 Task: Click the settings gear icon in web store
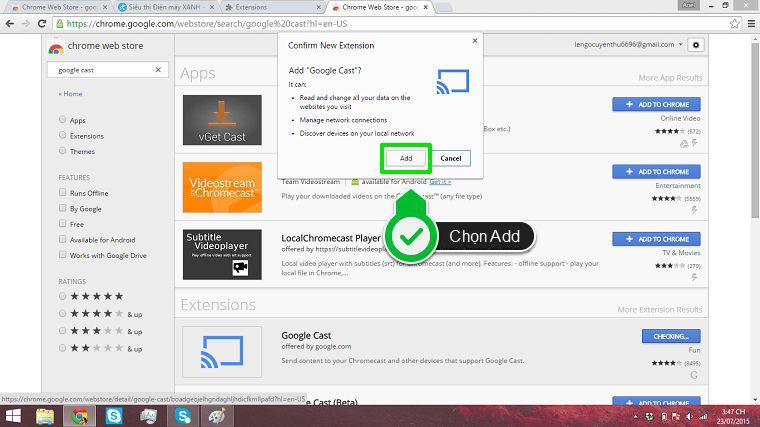(x=696, y=45)
